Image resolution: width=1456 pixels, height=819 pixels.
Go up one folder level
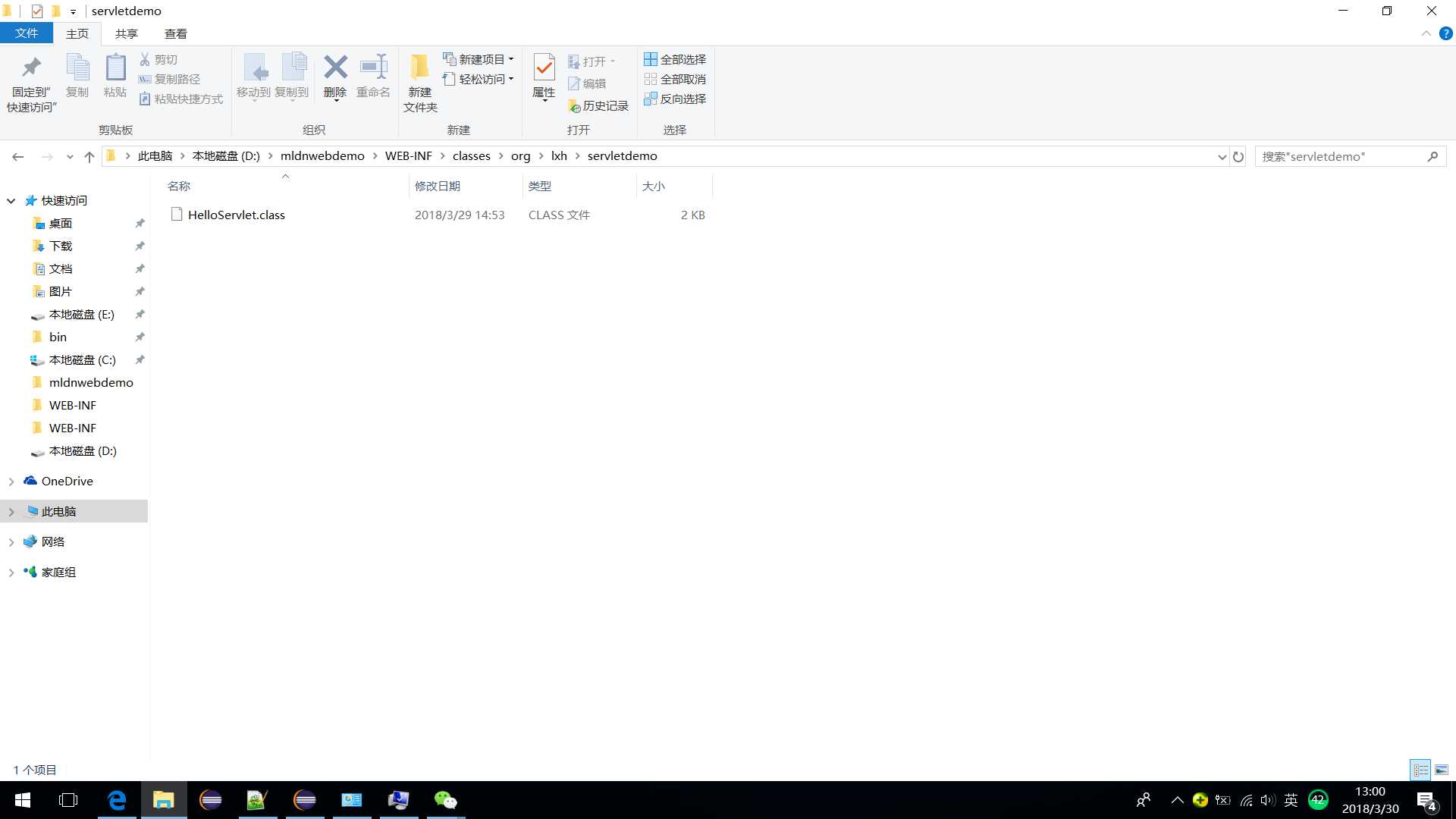tap(89, 156)
